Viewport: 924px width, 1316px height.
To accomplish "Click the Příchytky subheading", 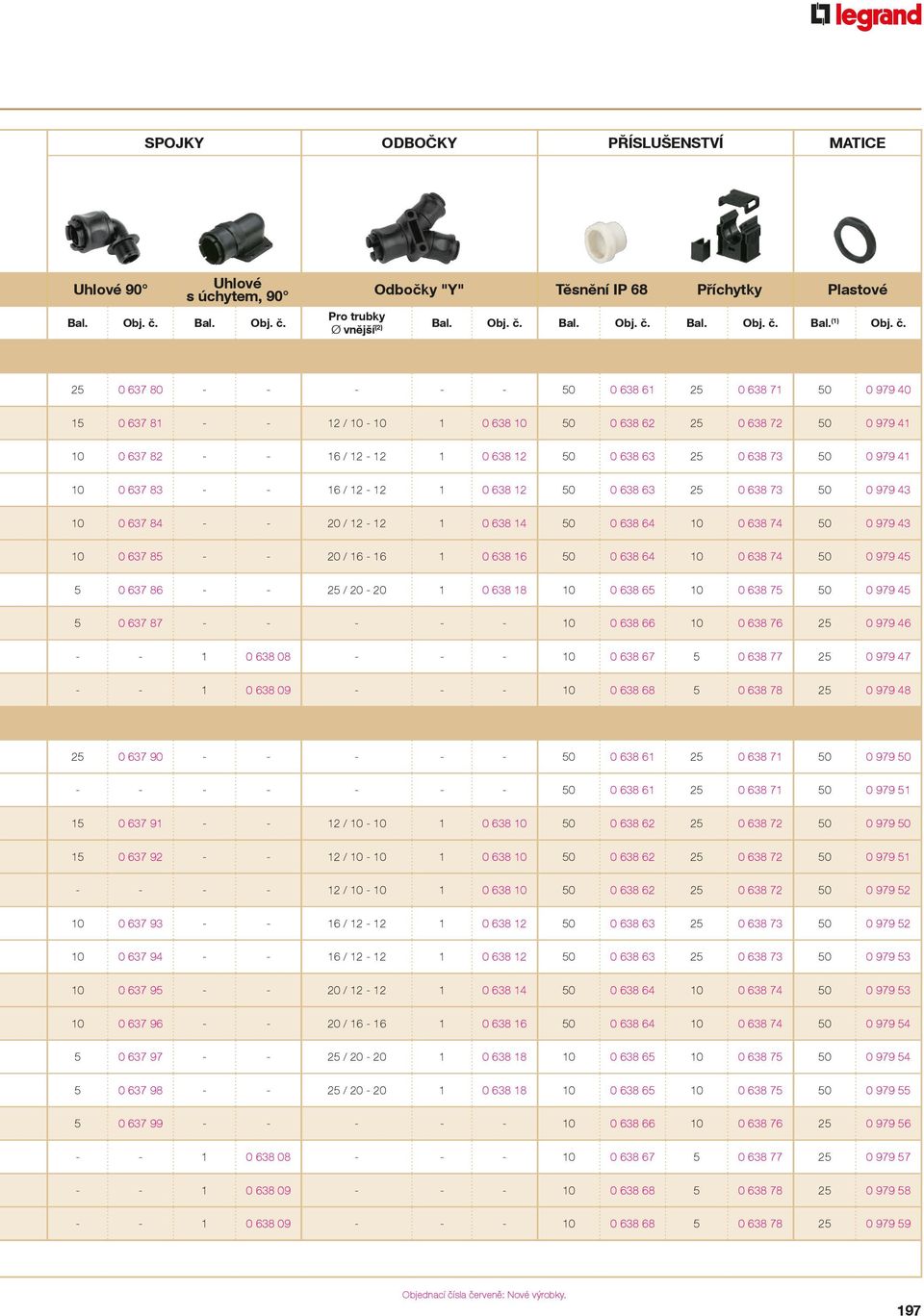I will pos(730,290).
